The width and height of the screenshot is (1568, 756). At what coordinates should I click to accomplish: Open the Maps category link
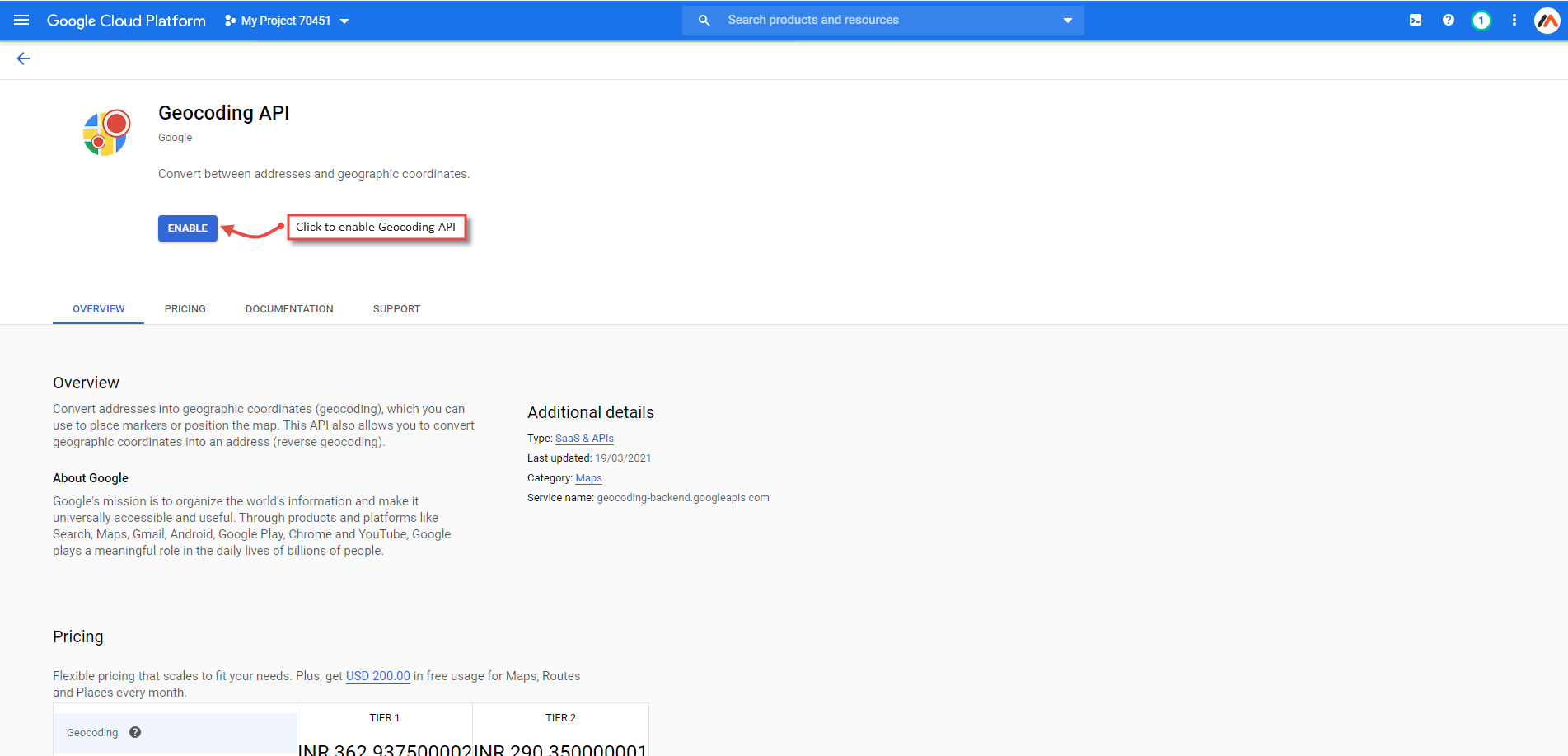click(x=588, y=478)
